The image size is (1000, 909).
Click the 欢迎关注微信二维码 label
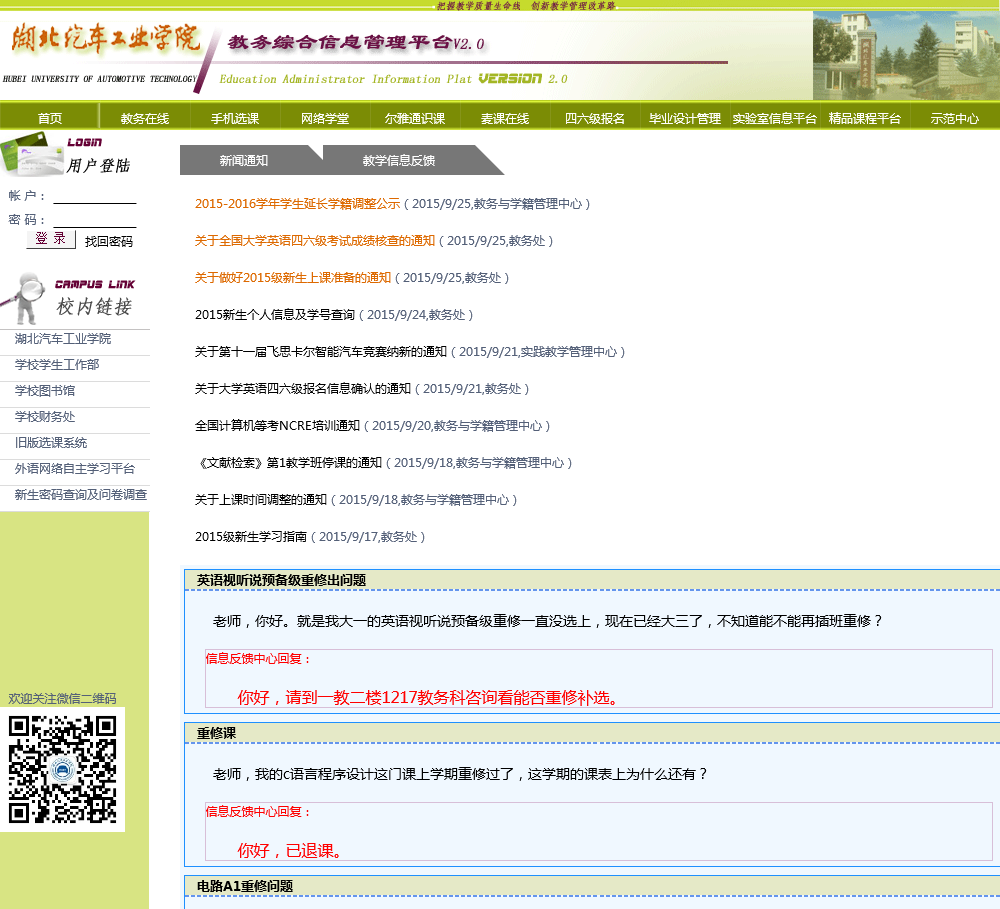(x=62, y=698)
